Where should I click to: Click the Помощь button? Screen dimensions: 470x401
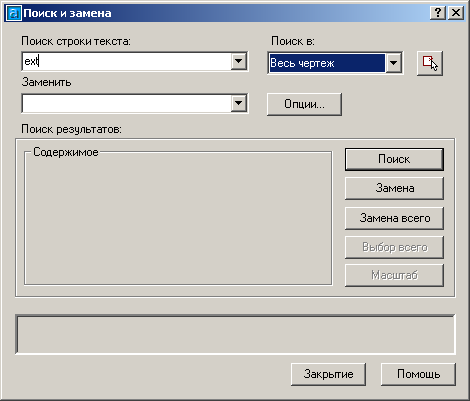[x=418, y=374]
